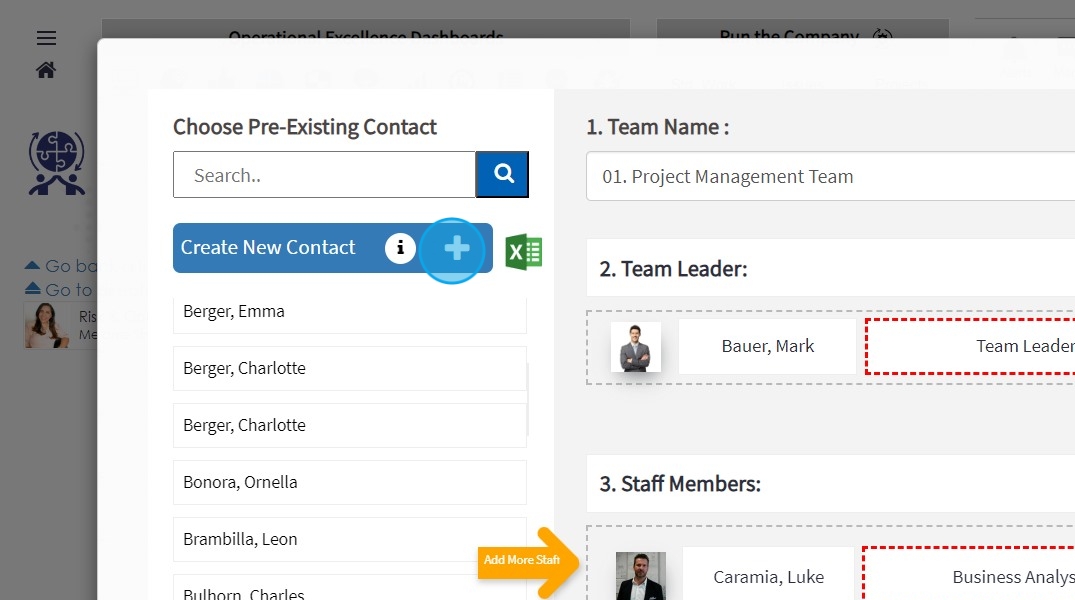The image size is (1075, 600).
Task: Open the hamburger menu icon
Action: 47,38
